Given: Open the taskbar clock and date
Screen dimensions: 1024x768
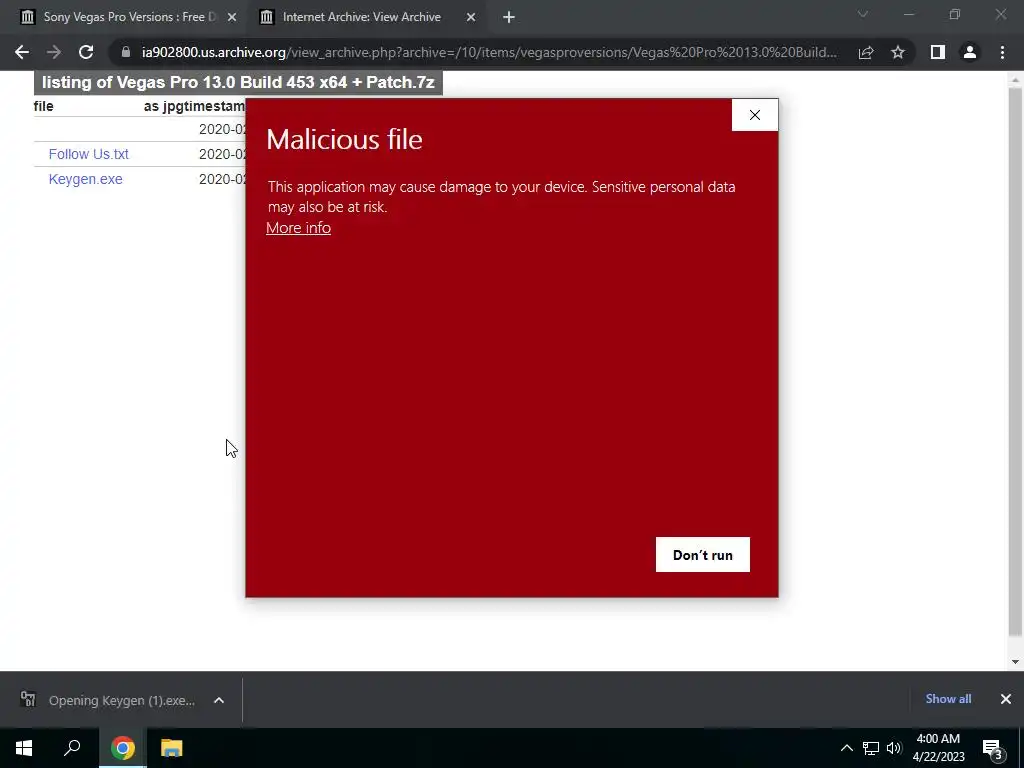Looking at the screenshot, I should click(938, 748).
